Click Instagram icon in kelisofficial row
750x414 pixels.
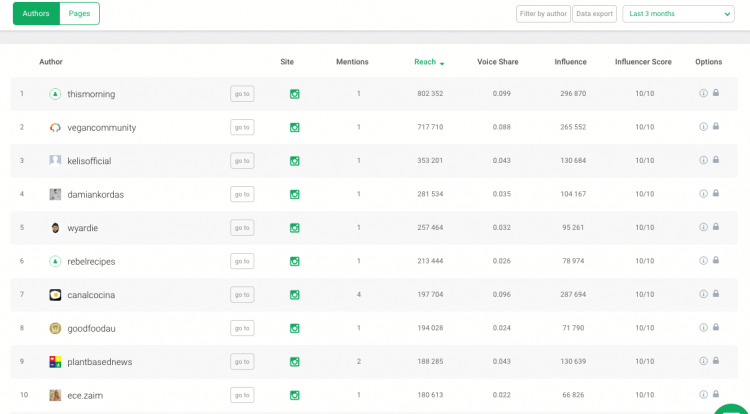click(295, 161)
